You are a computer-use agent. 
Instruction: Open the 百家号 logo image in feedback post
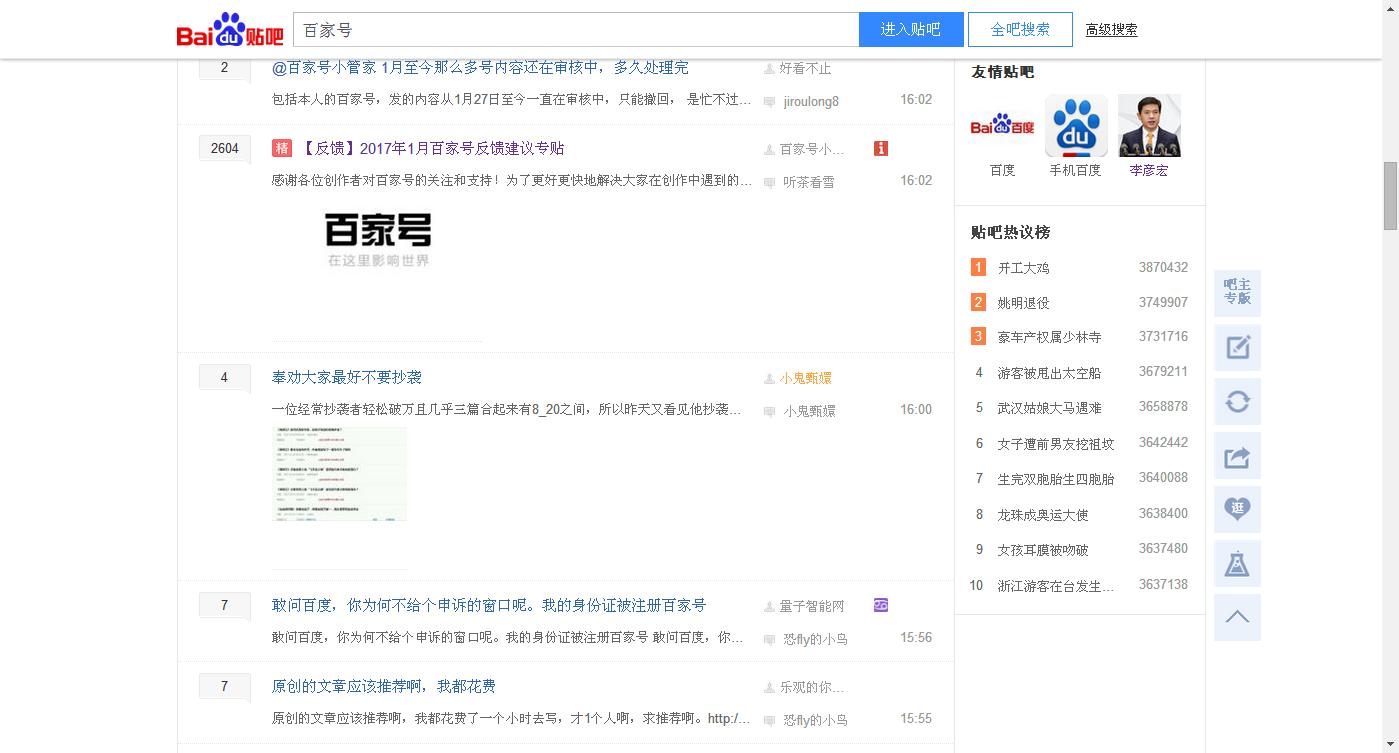click(x=378, y=241)
